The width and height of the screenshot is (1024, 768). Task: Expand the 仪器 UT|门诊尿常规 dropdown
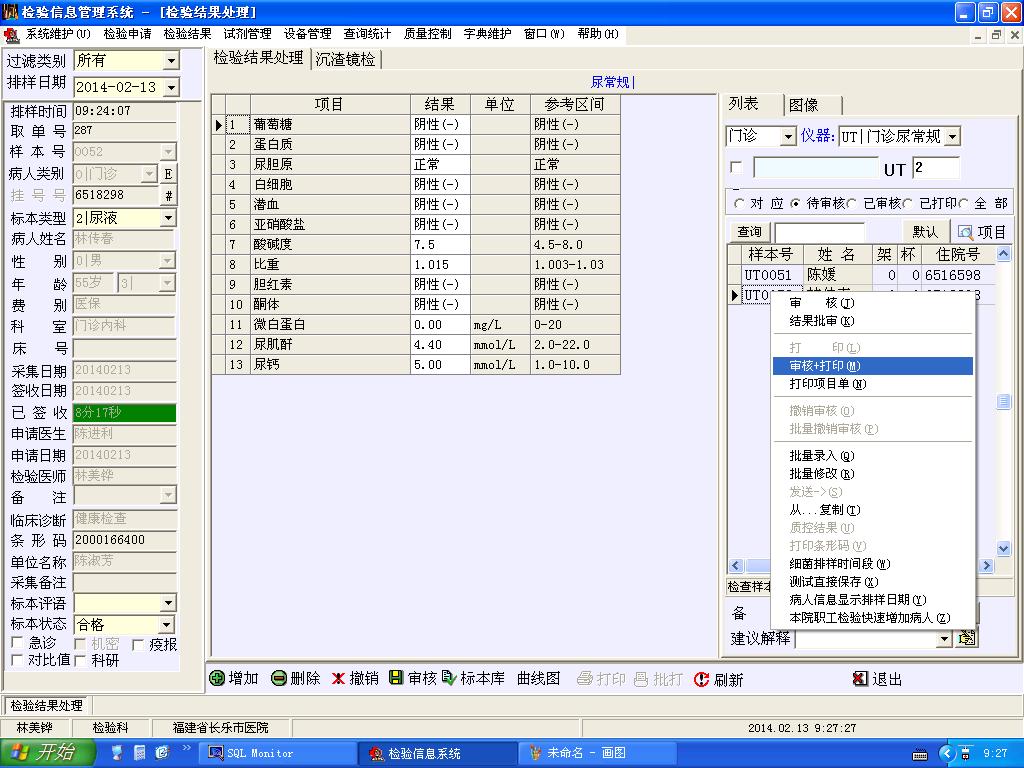click(x=952, y=136)
